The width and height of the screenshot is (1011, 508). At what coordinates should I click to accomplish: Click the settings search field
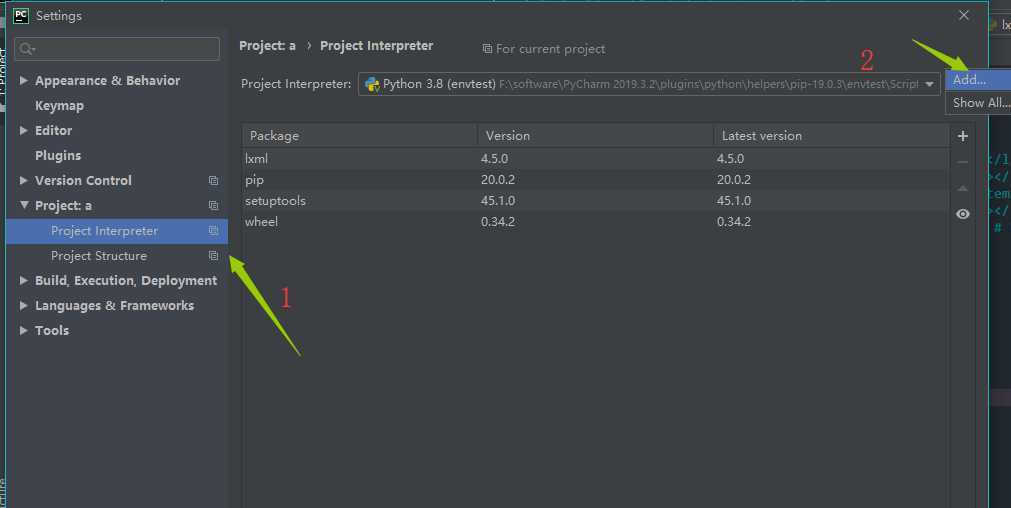[x=117, y=49]
